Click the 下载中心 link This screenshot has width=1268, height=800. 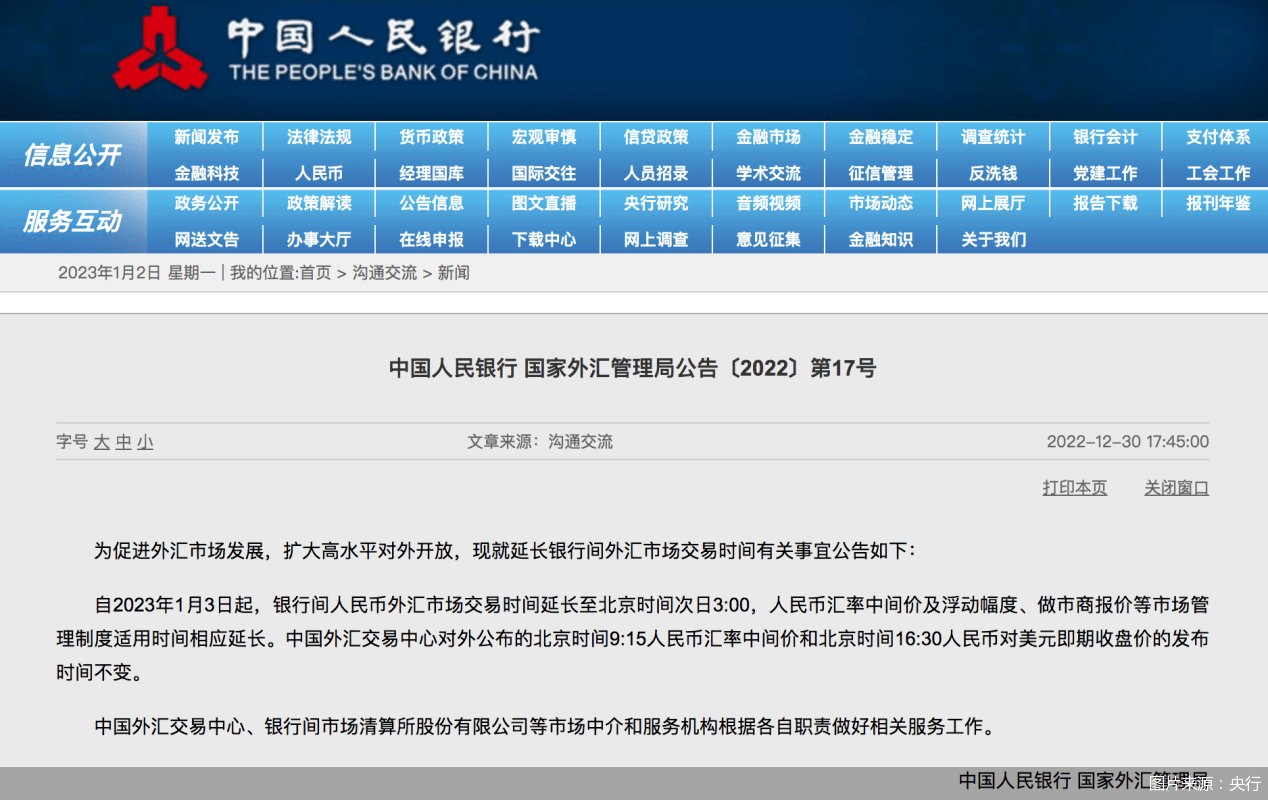click(x=543, y=239)
